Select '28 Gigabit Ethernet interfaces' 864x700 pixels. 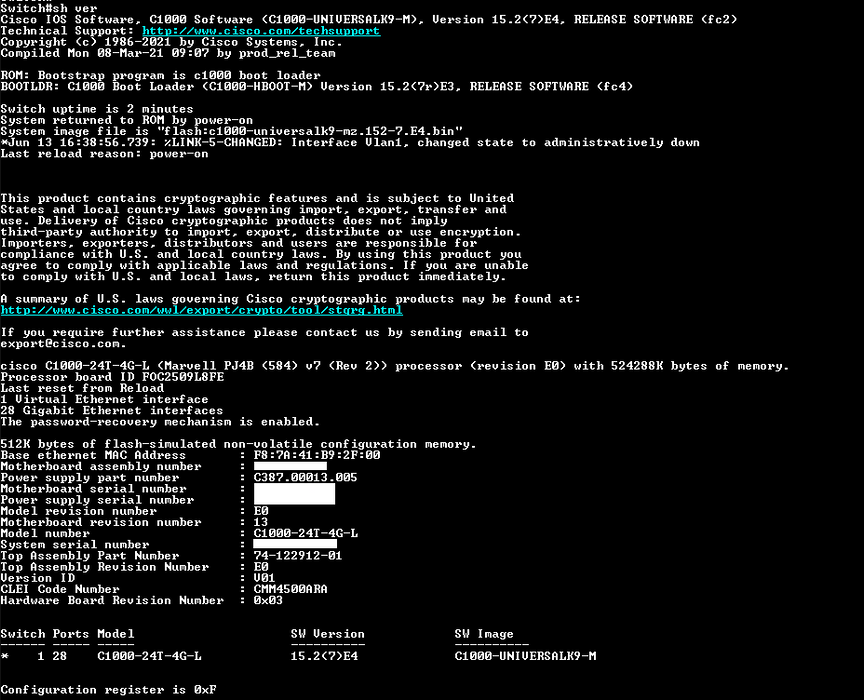(x=112, y=411)
